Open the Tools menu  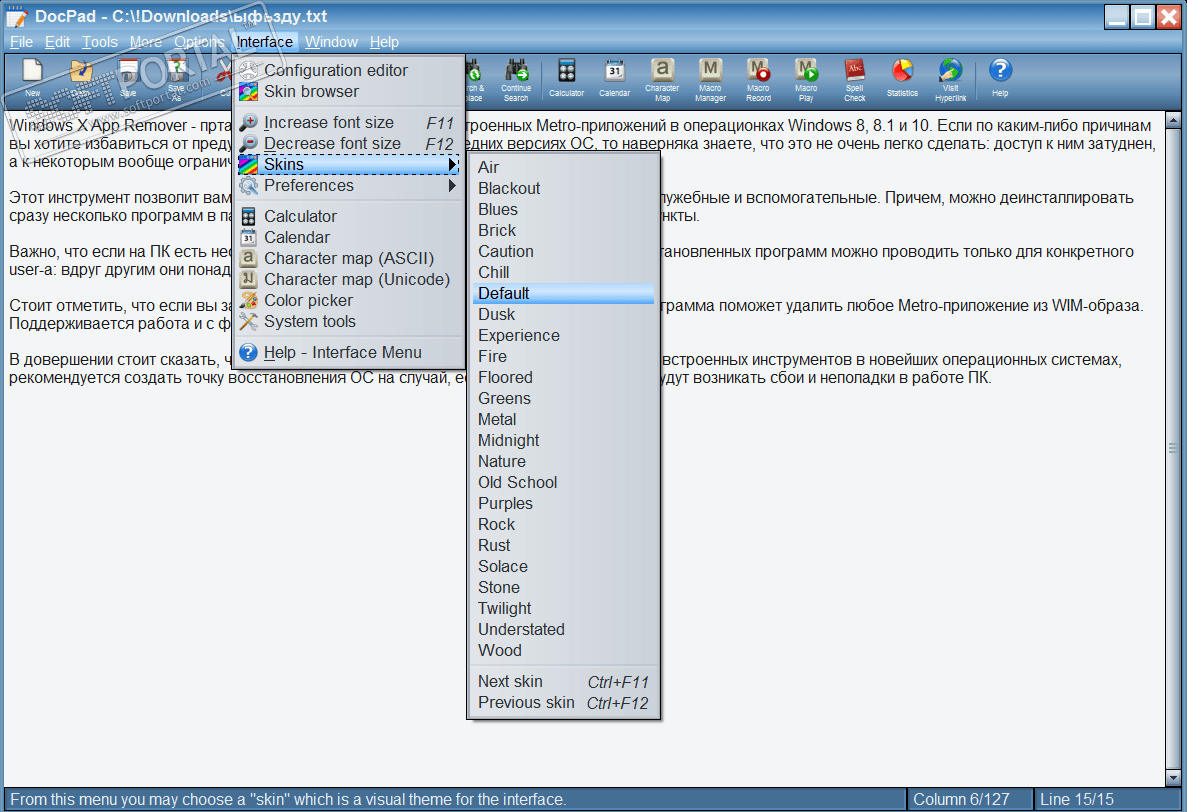click(100, 42)
